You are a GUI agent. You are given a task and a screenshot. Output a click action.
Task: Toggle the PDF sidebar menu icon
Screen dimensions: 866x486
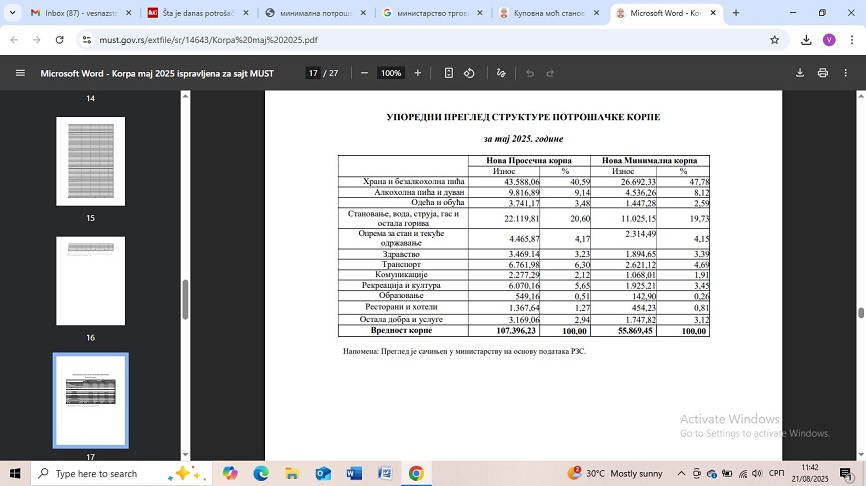pyautogui.click(x=20, y=73)
